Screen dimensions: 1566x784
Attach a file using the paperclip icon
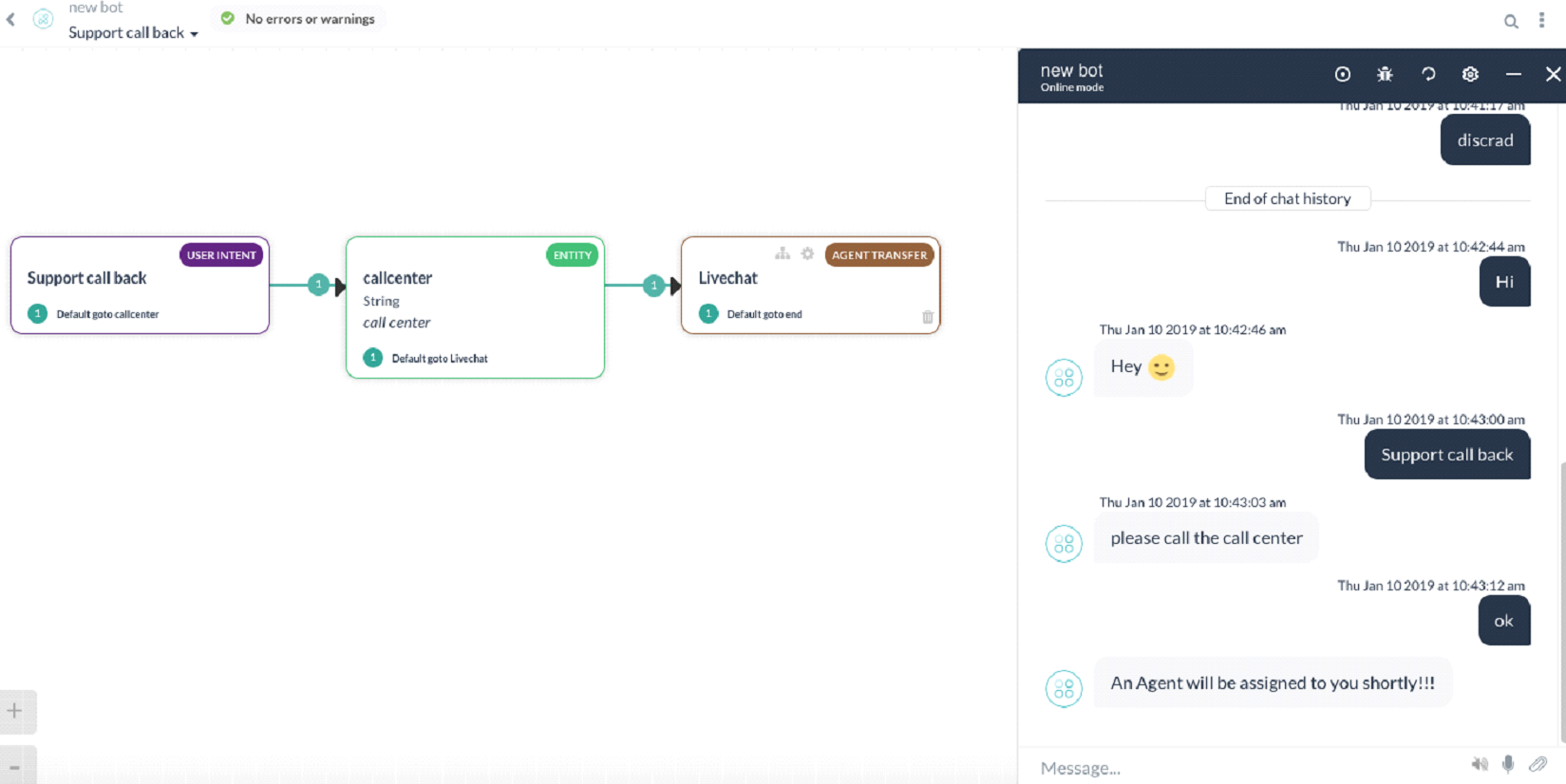1538,764
